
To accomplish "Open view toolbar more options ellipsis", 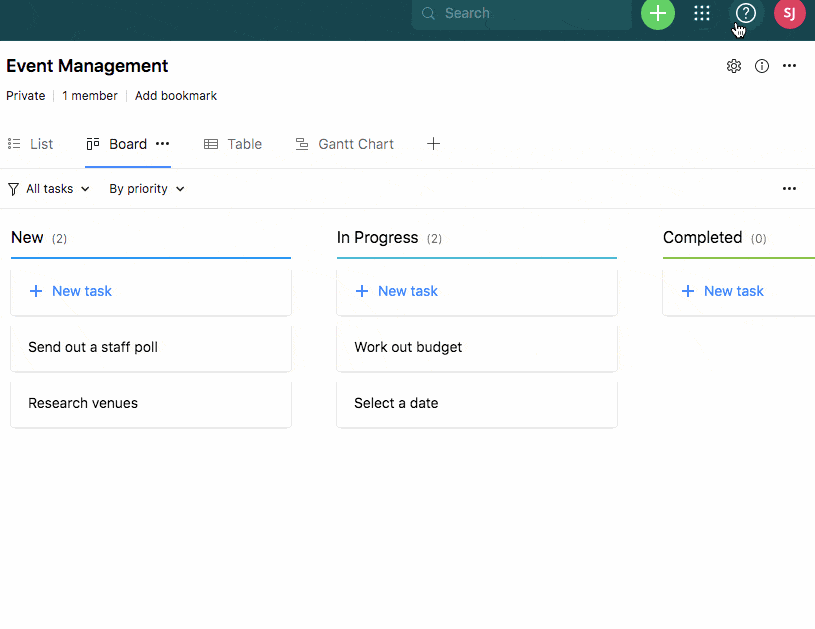I will pos(789,189).
